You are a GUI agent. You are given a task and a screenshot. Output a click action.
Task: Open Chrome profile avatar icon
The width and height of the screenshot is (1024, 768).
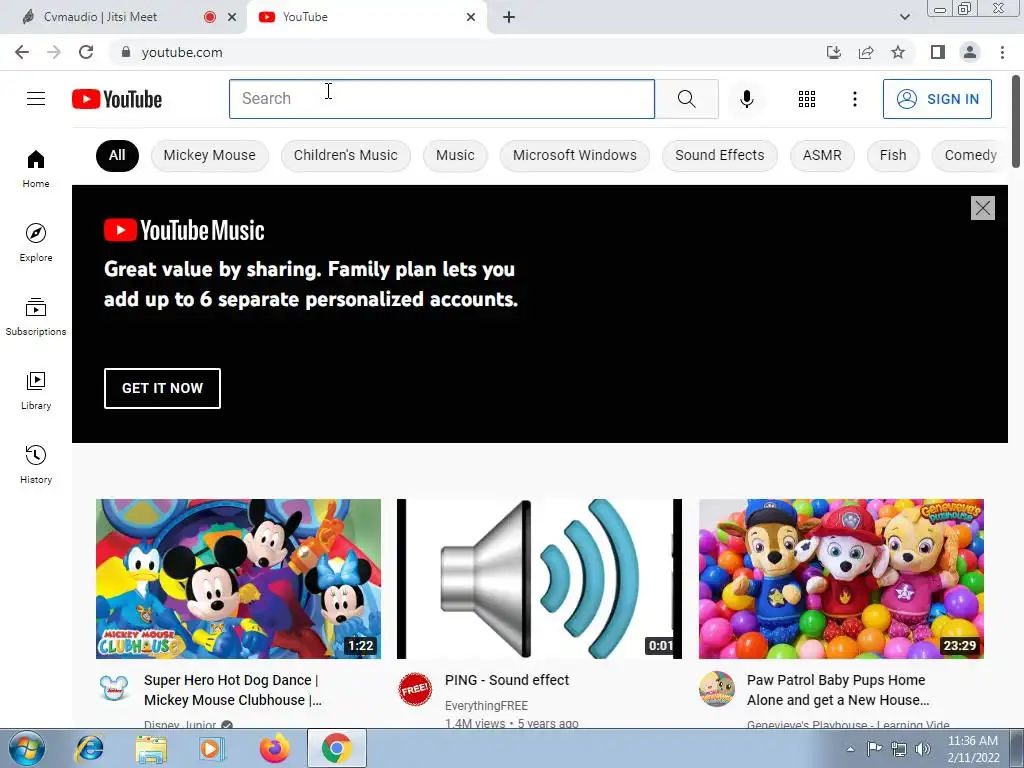point(970,52)
